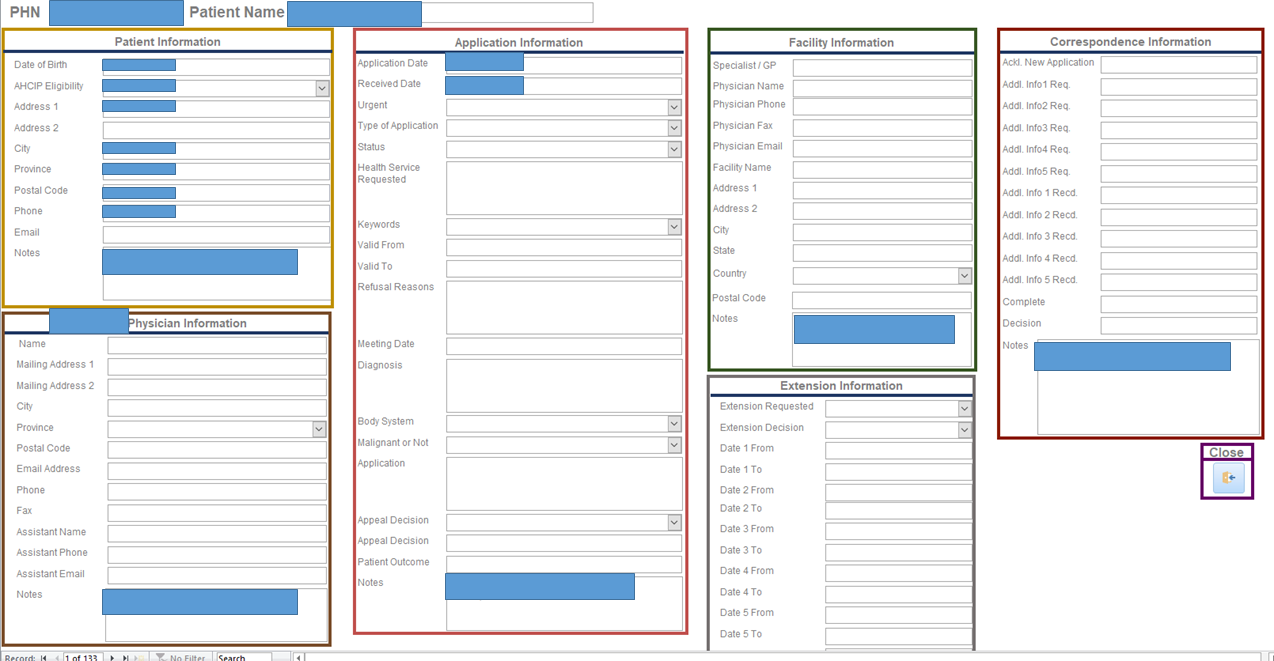Click the Assistant Phone field
1274x661 pixels.
pyautogui.click(x=217, y=554)
